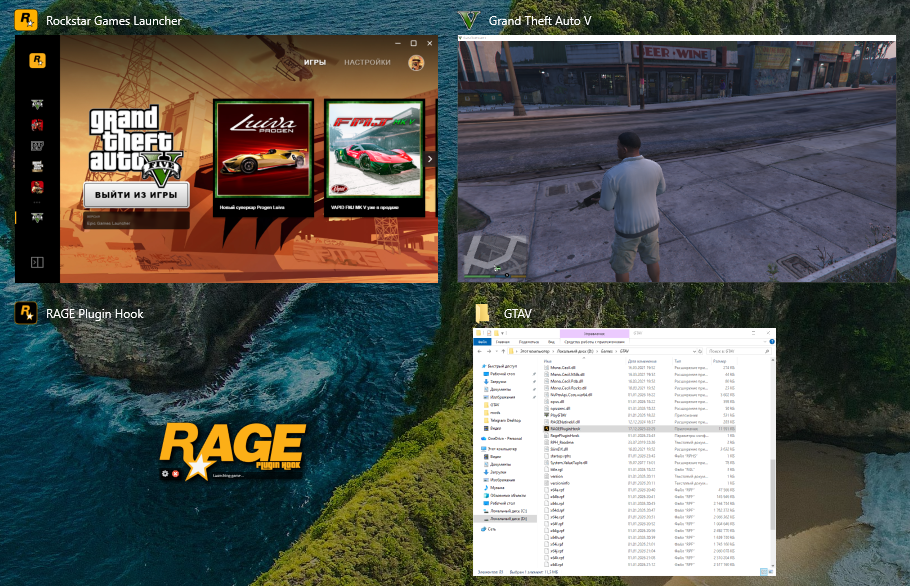Click the red cancel icon on RAGE splash
This screenshot has height=586, width=910.
point(175,473)
